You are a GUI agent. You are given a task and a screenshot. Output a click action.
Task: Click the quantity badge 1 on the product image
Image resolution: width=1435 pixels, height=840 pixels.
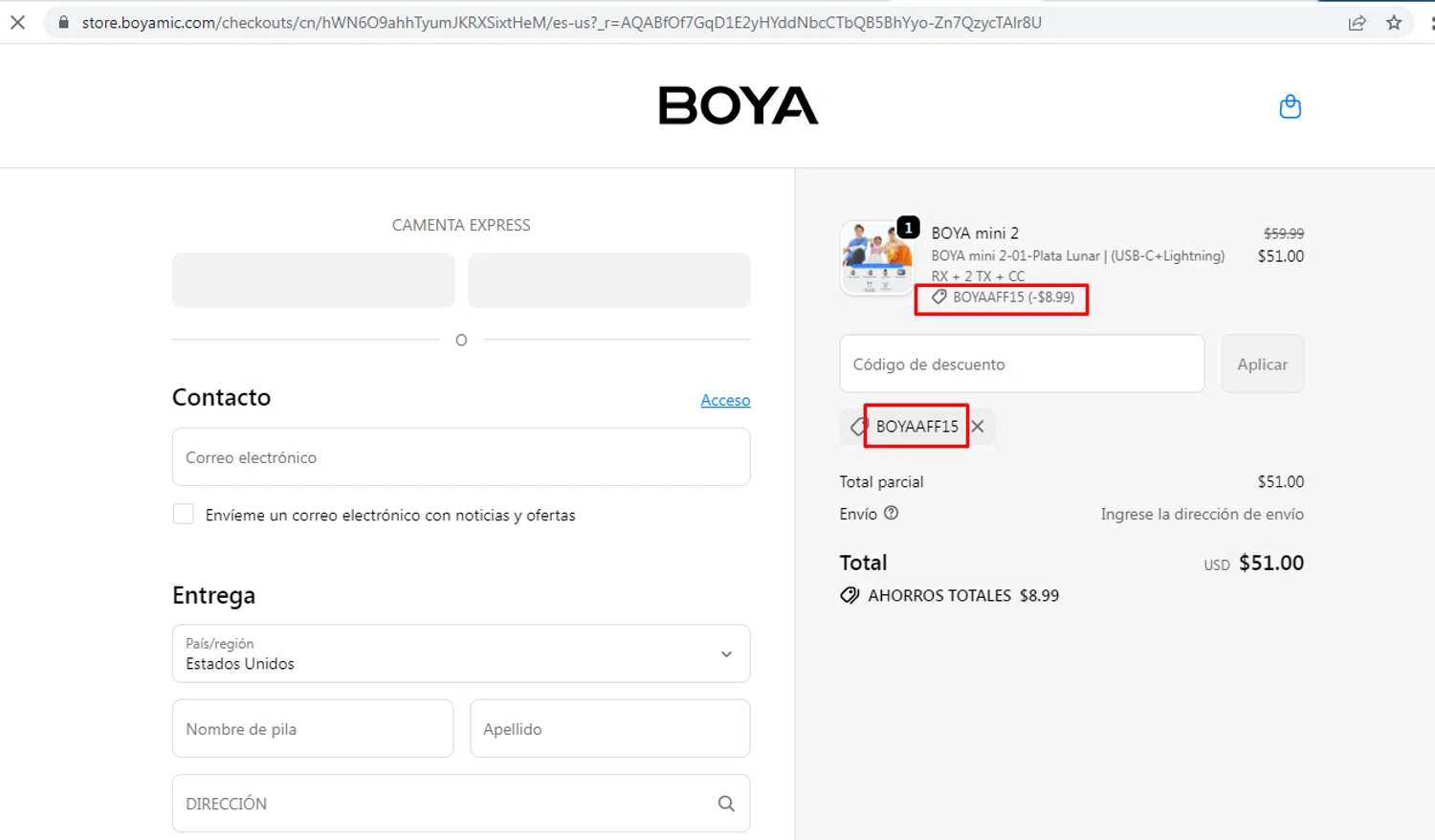[908, 228]
